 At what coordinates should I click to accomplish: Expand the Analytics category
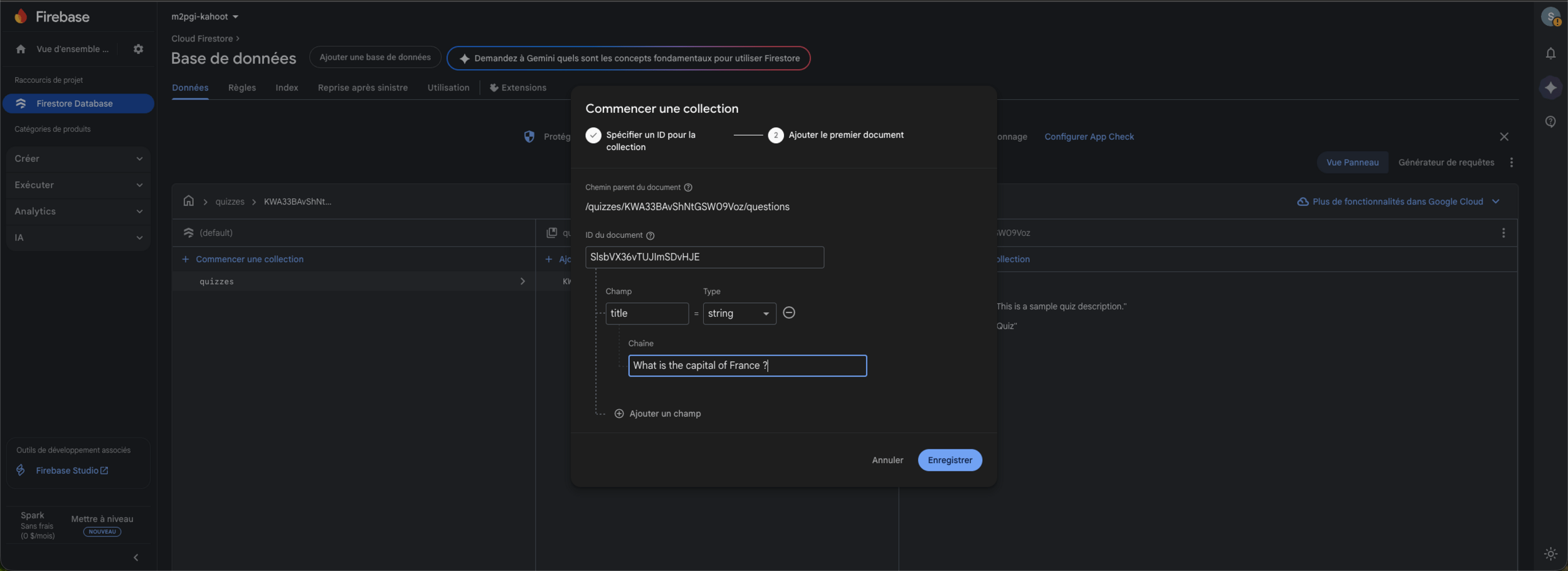pos(78,211)
